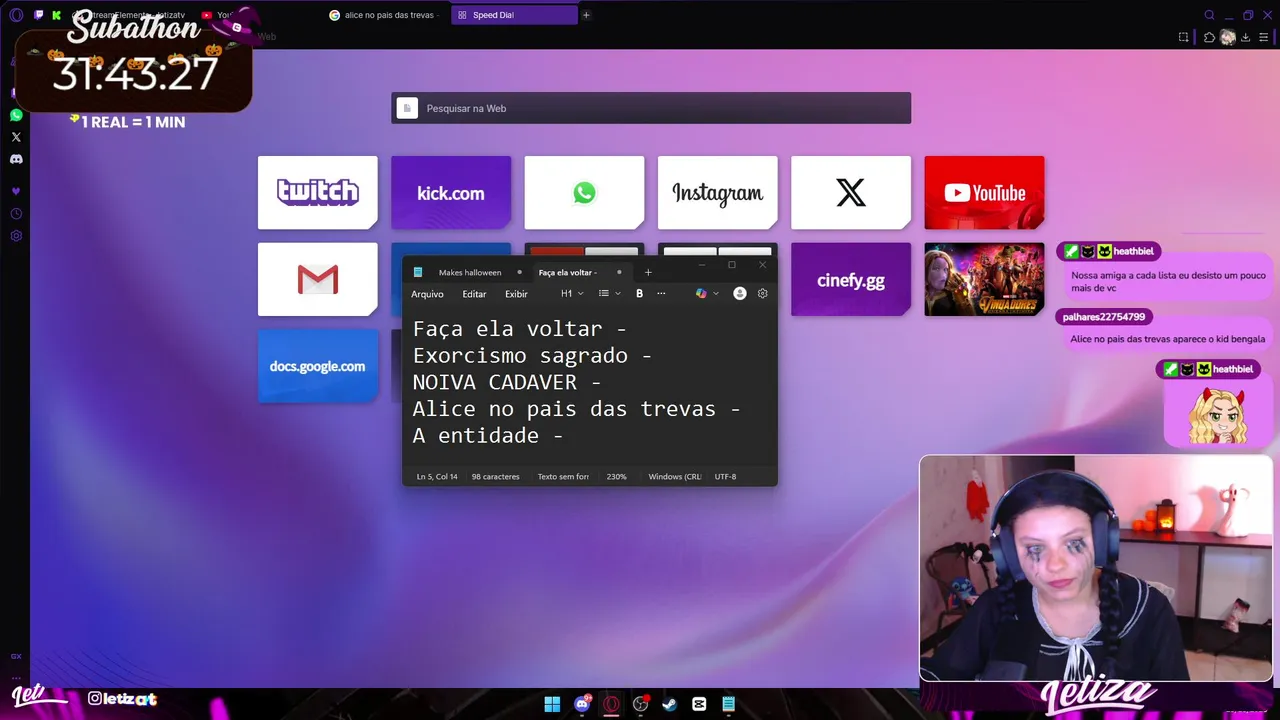
Task: Click the line Exorcismo sagrado in Notepad
Action: 532,355
